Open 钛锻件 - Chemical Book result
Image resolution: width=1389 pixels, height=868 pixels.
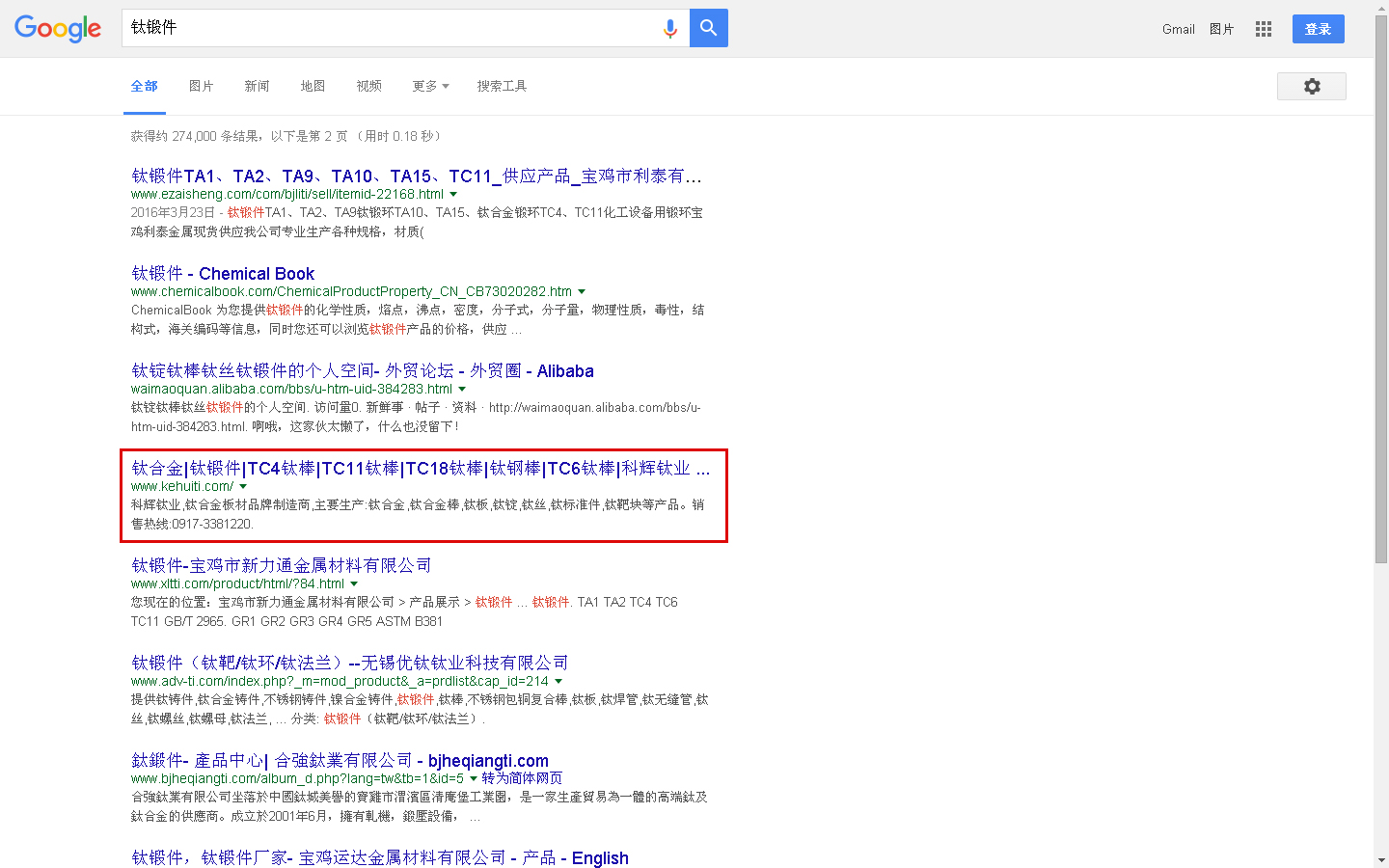[x=223, y=273]
